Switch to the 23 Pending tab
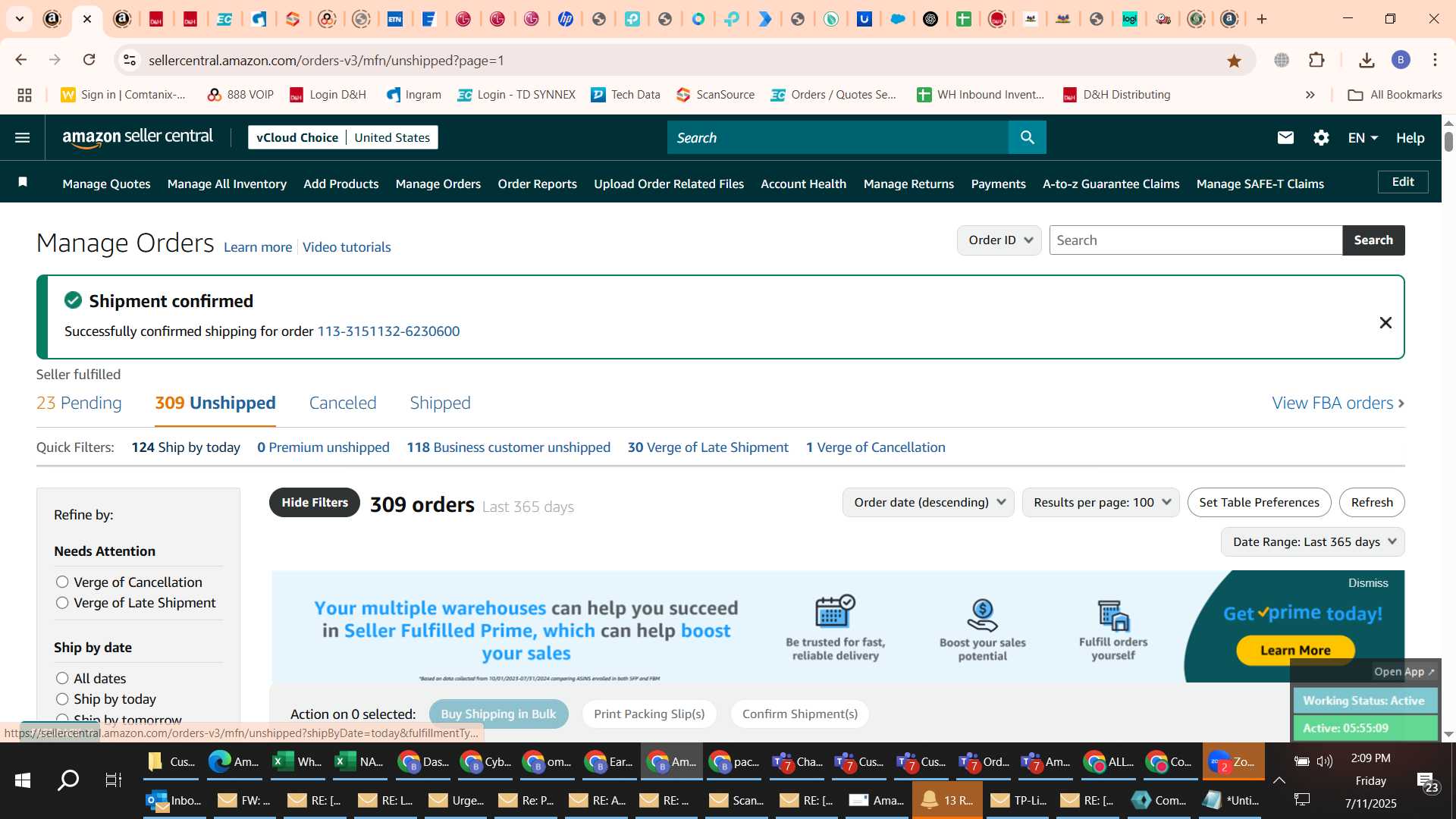 tap(79, 403)
